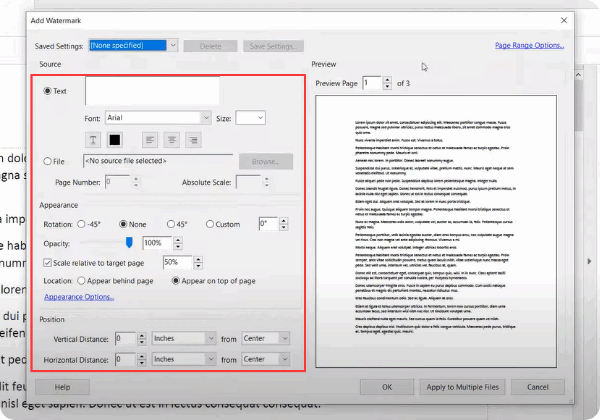The image size is (600, 420).
Task: Click the opacity 100% value field
Action: click(157, 243)
